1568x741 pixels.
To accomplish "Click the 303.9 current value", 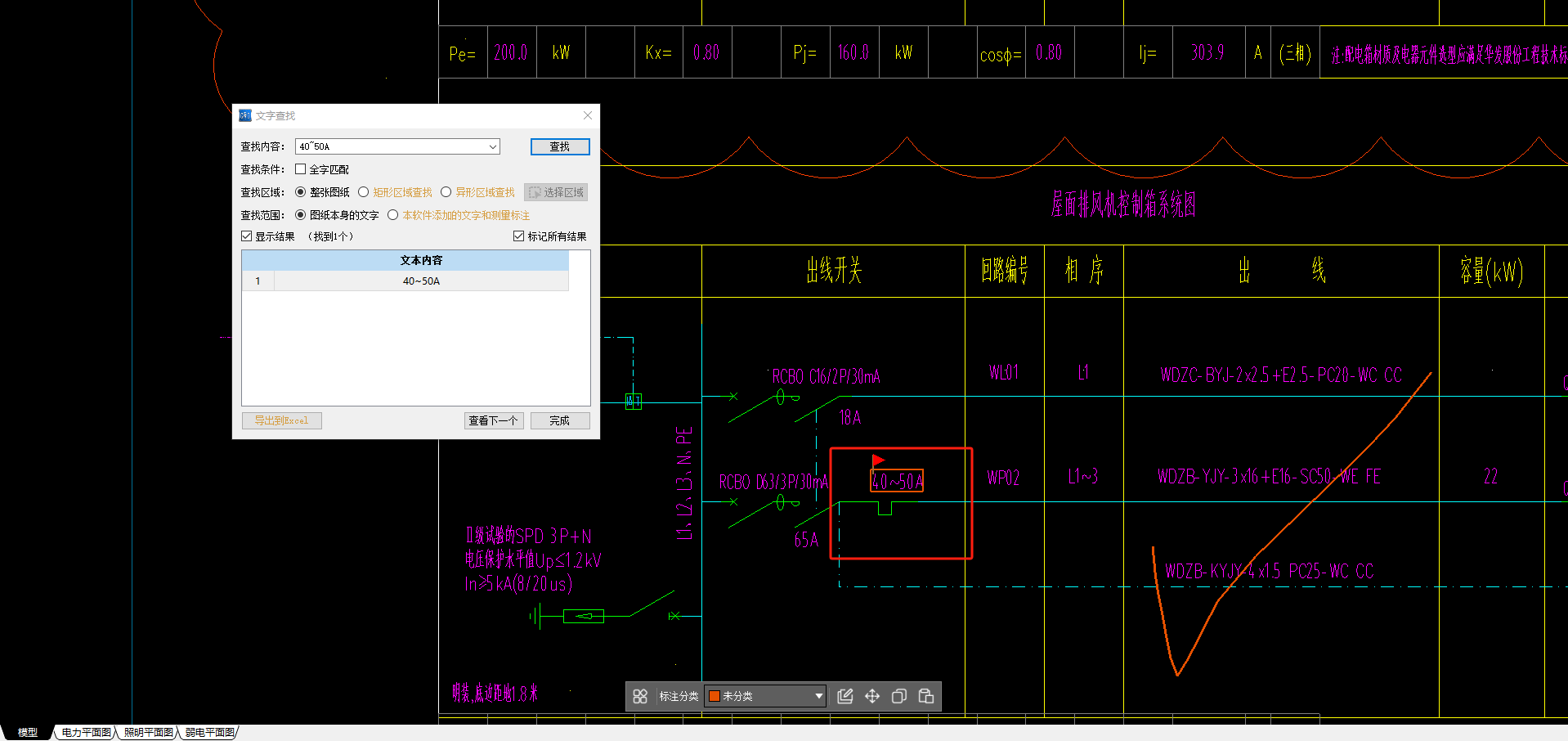I will (x=1207, y=52).
